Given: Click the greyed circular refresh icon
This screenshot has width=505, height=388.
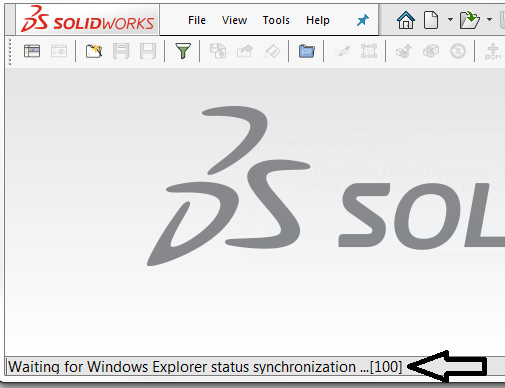Looking at the screenshot, I should (458, 51).
